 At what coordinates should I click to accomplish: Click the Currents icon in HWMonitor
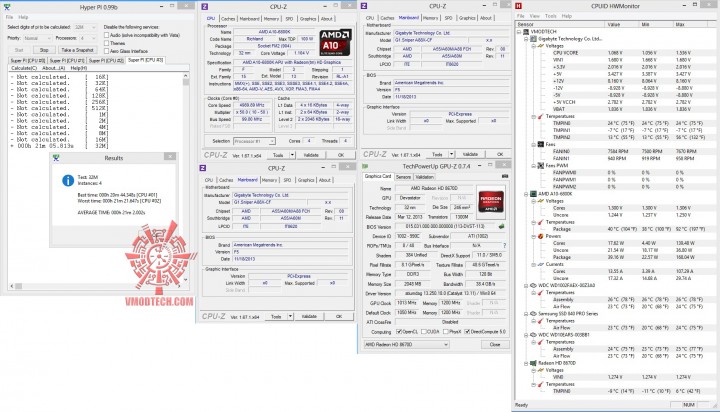pos(540,265)
